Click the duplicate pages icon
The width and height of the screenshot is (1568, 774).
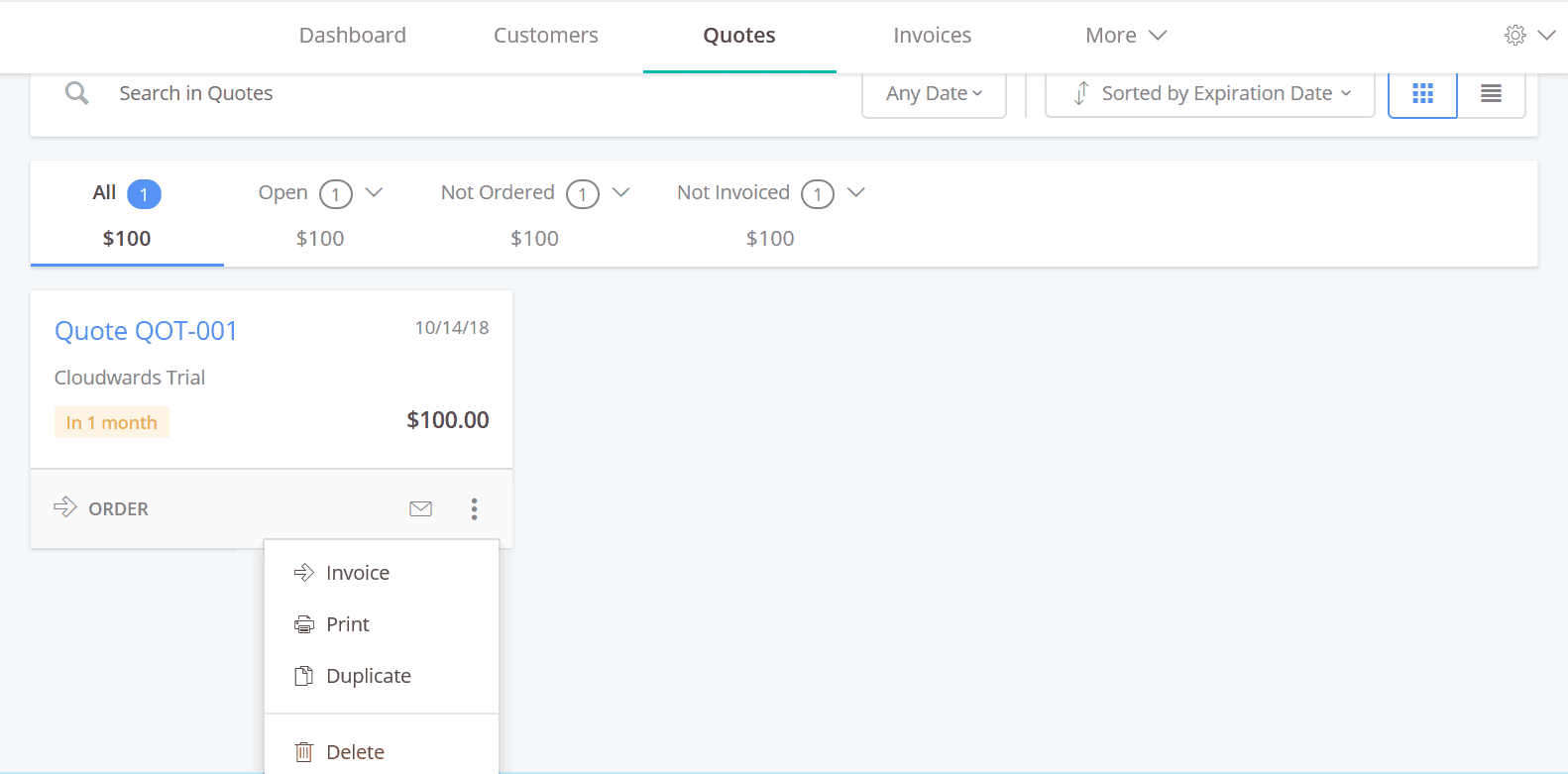(304, 676)
